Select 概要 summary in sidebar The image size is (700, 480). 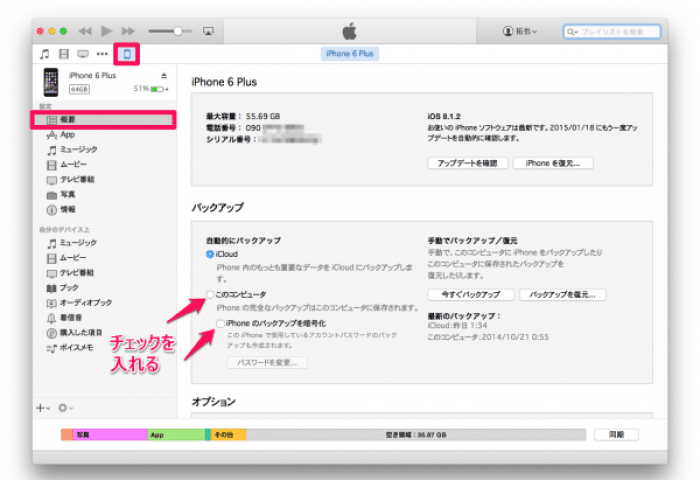(x=103, y=120)
